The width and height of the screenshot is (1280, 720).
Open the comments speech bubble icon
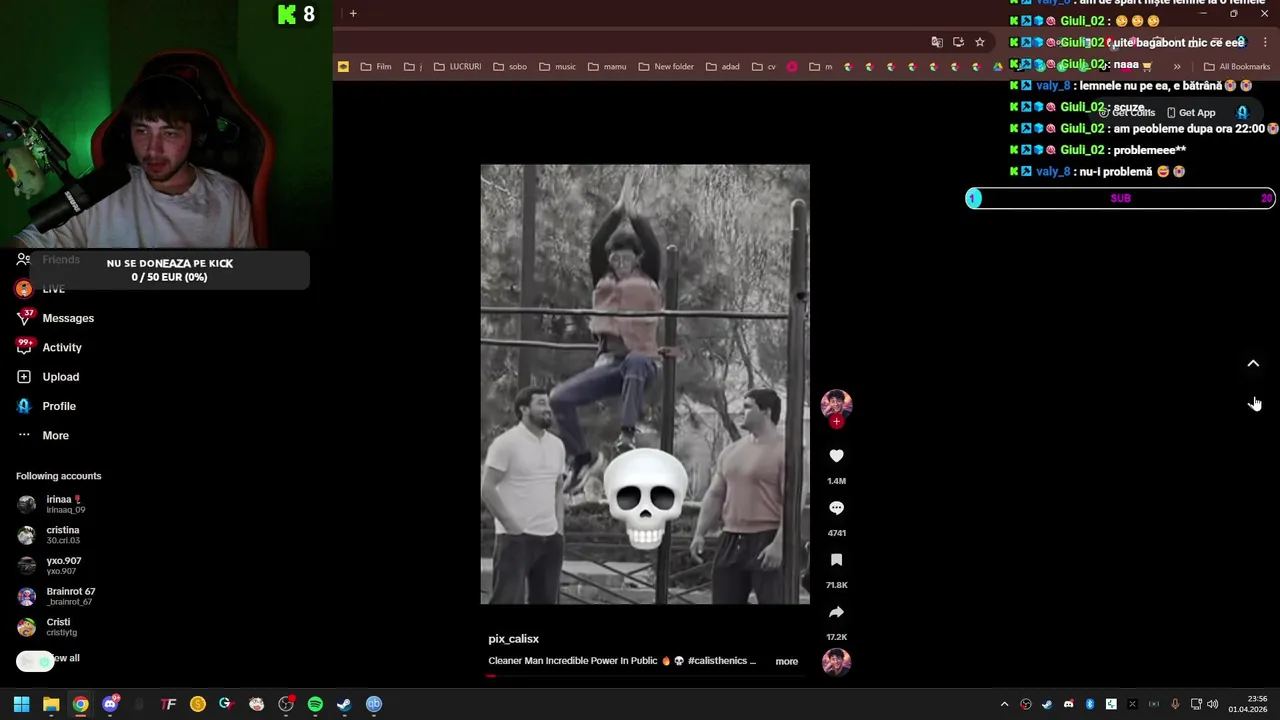click(836, 508)
